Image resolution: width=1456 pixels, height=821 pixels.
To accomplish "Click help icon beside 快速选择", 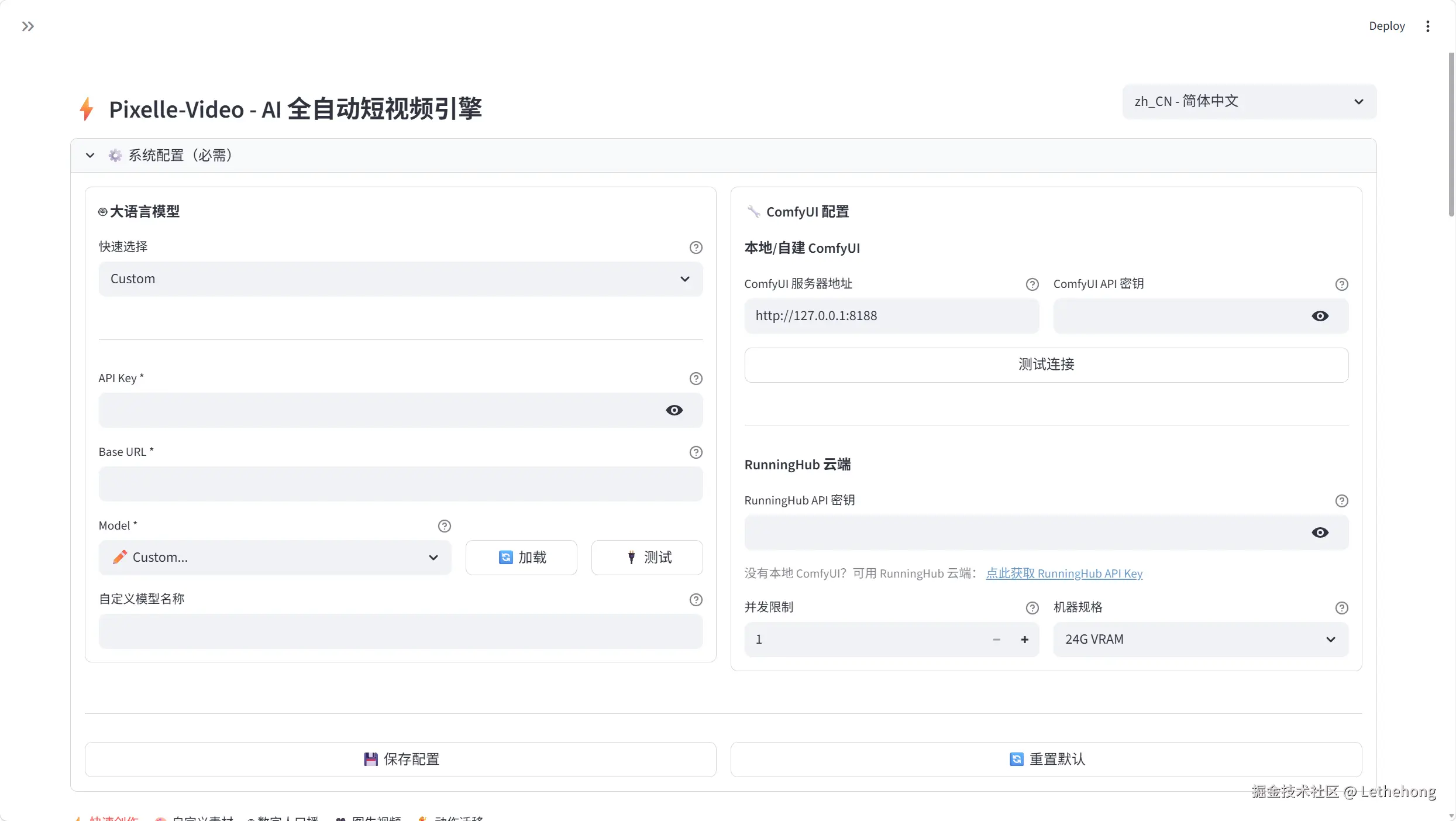I will tap(696, 248).
